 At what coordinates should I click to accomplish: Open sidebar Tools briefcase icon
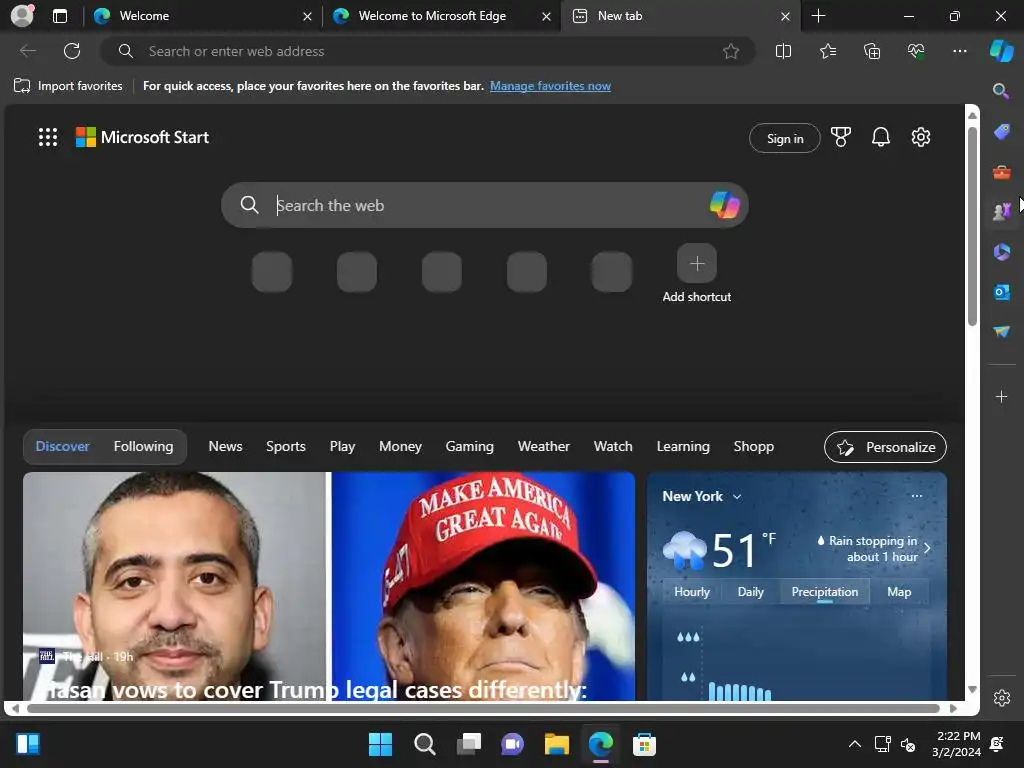pyautogui.click(x=1001, y=172)
